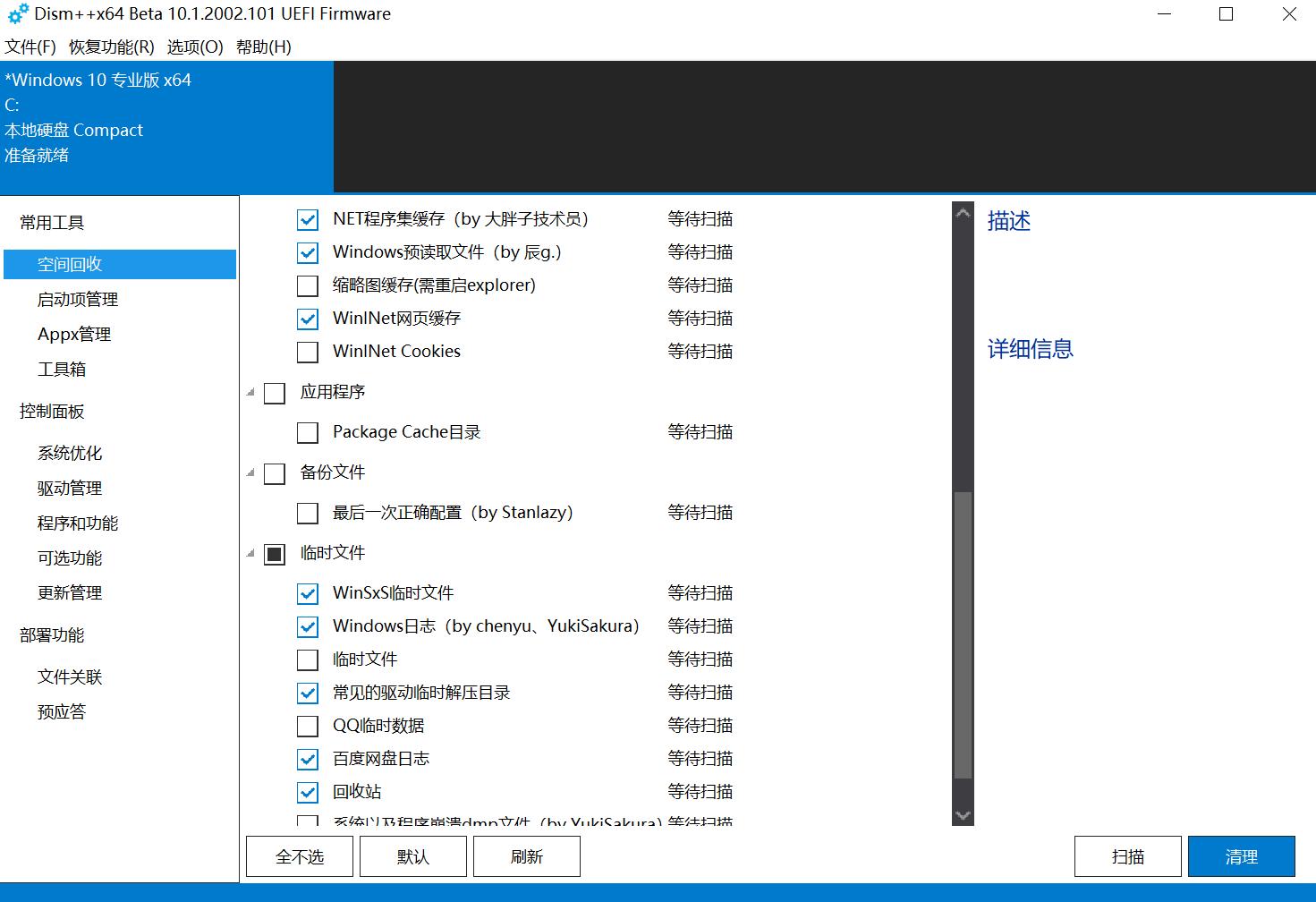
Task: Open 工具箱 in the sidebar
Action: click(61, 368)
